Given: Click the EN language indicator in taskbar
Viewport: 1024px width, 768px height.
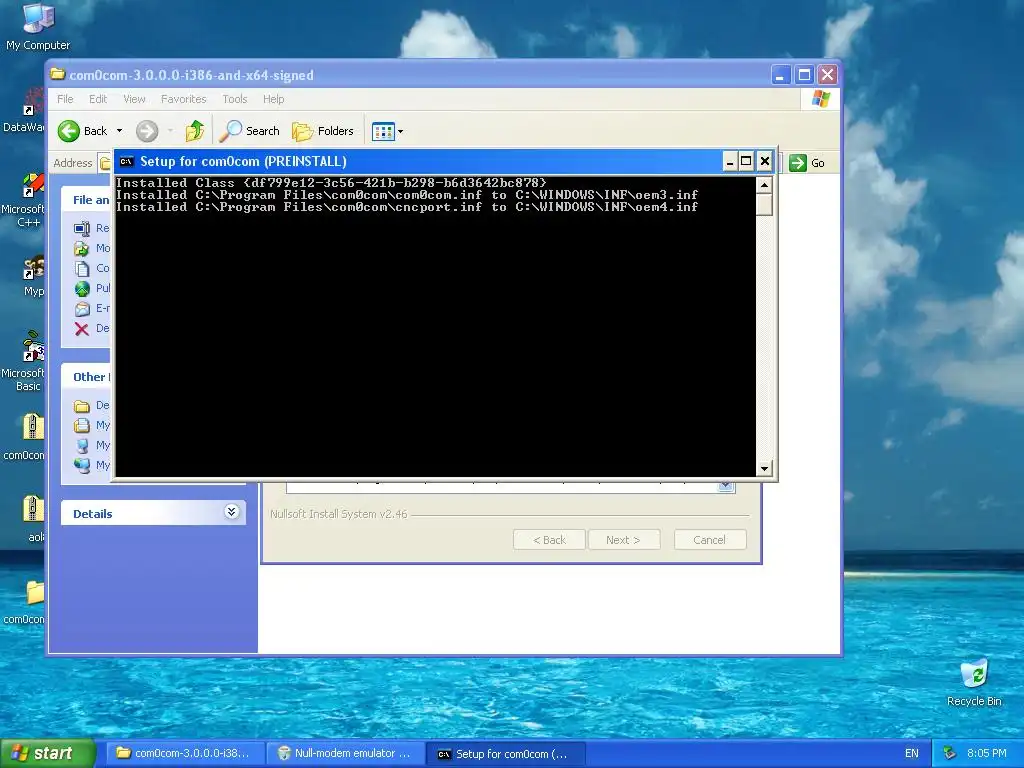Looking at the screenshot, I should click(912, 754).
